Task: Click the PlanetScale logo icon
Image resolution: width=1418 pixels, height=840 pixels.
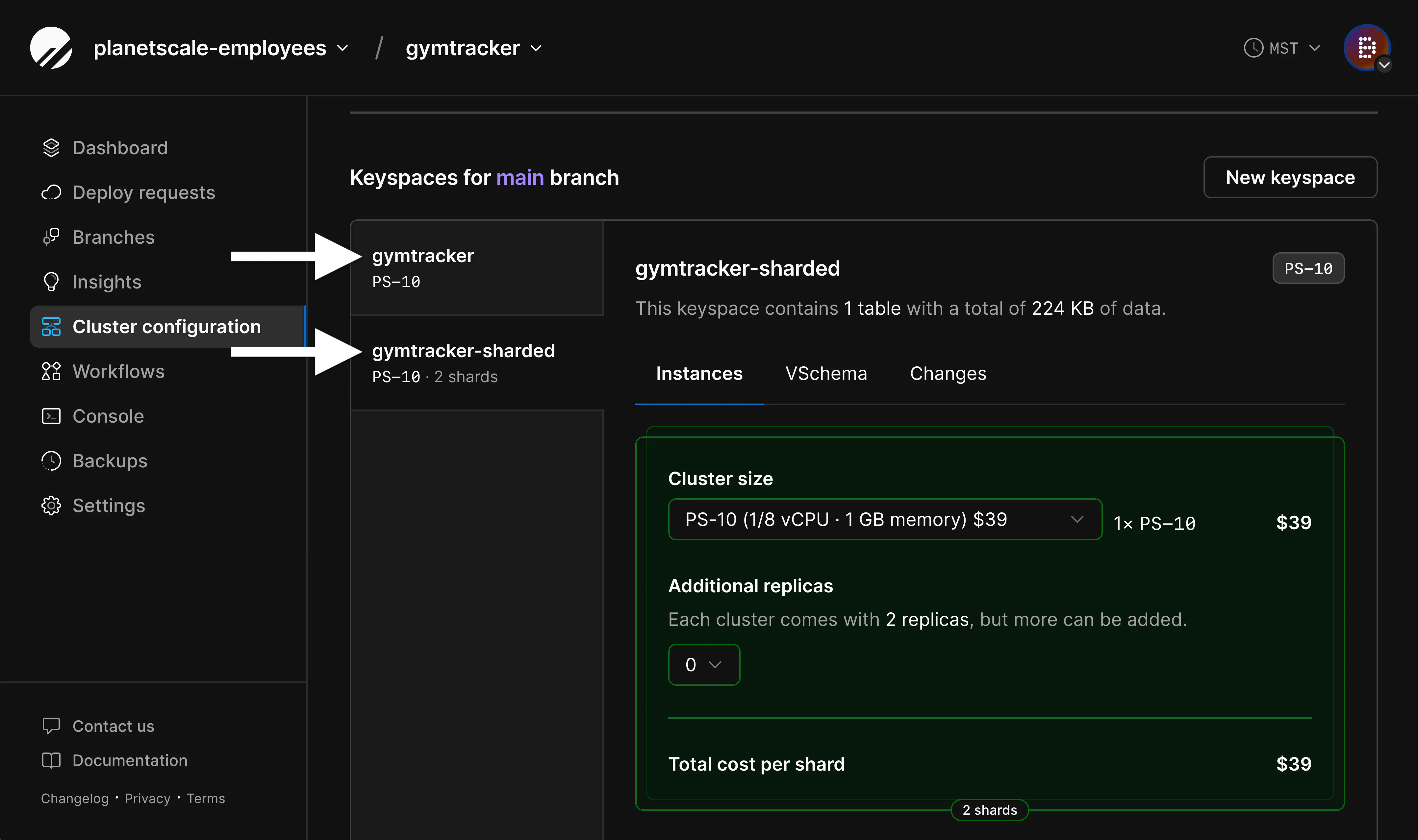Action: point(51,48)
